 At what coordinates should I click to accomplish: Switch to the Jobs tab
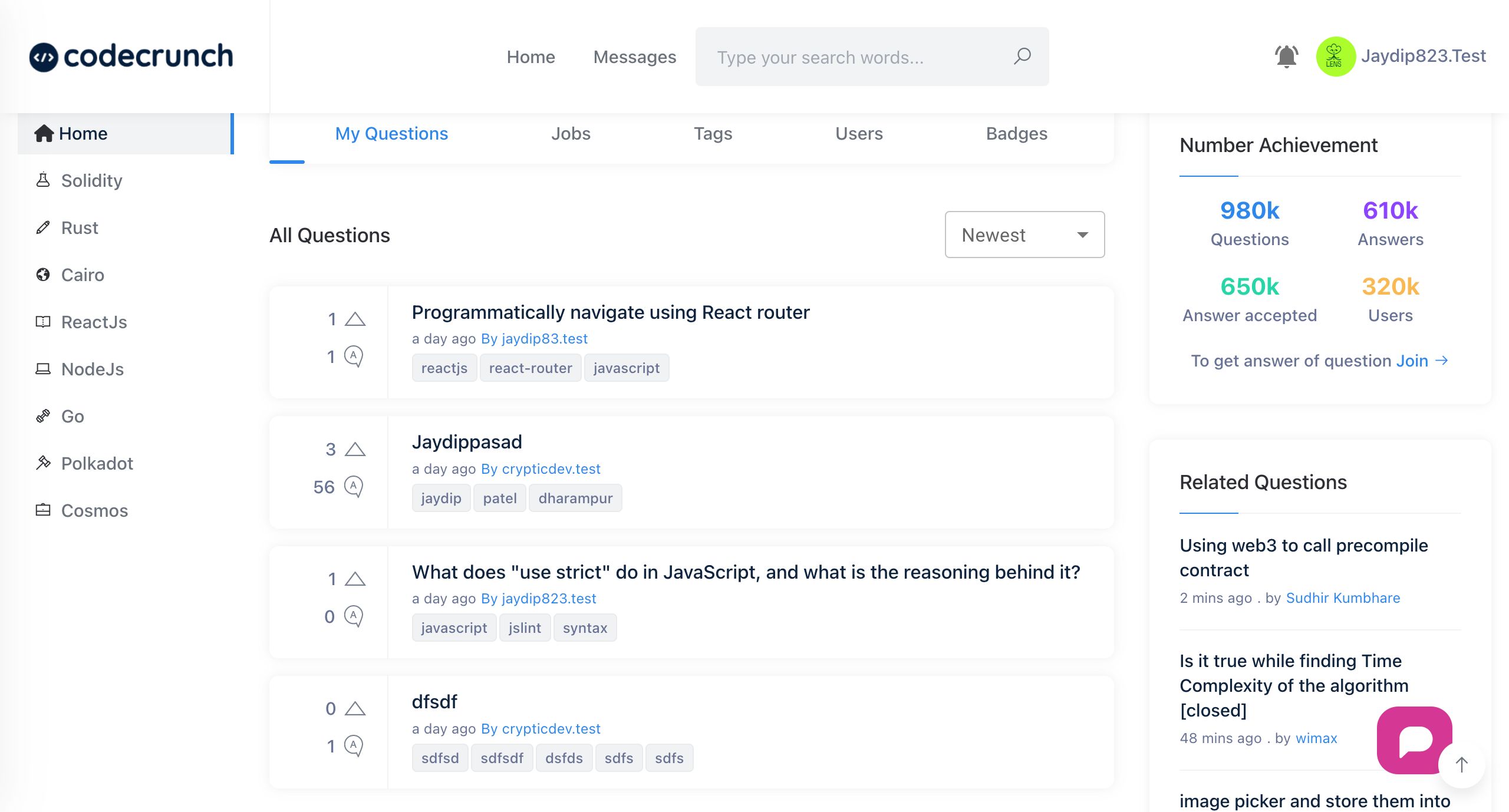571,134
